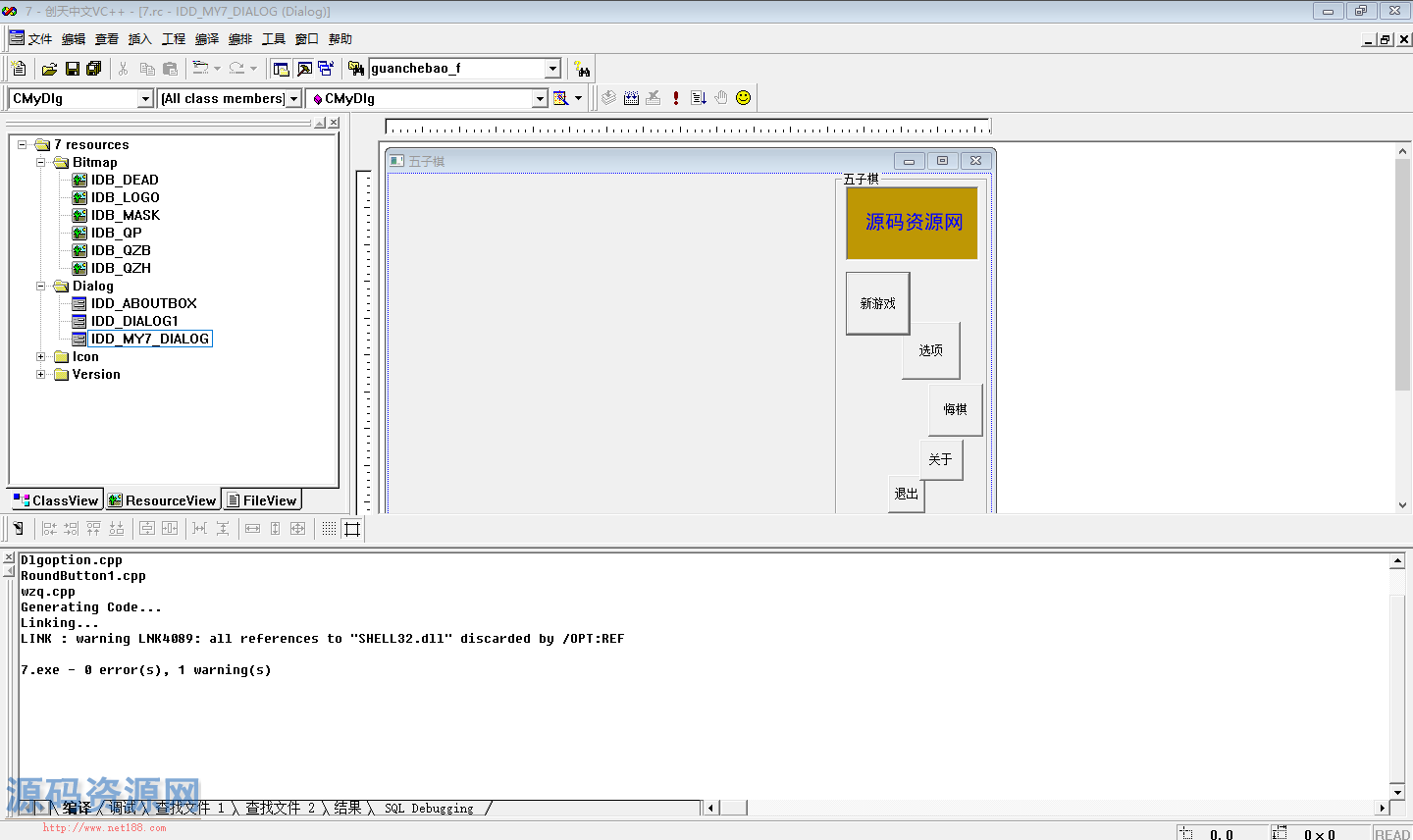This screenshot has width=1413, height=840.
Task: Switch to the 调试 output tab
Action: tap(123, 809)
